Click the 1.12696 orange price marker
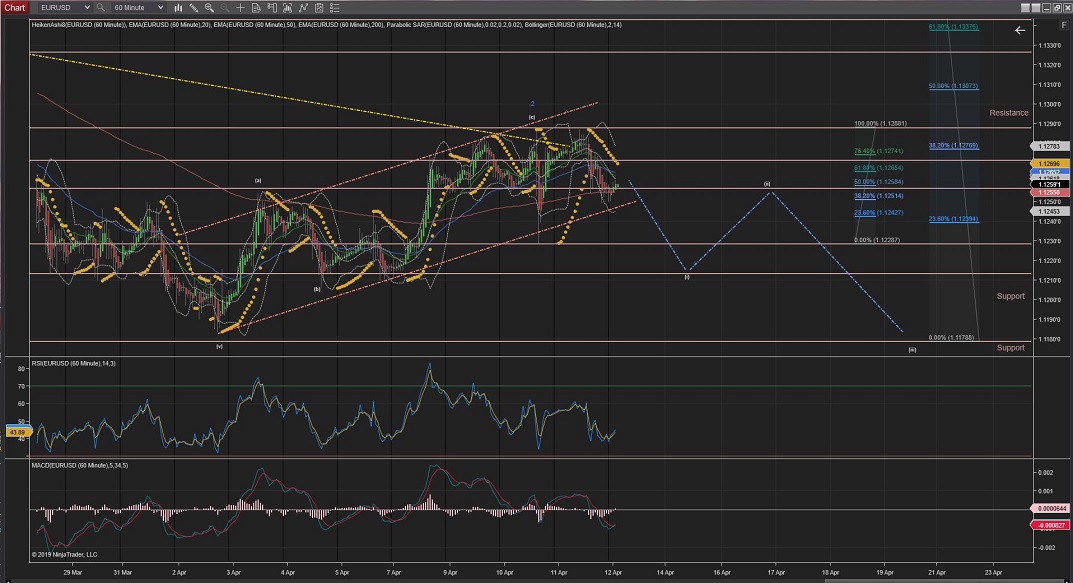The height and width of the screenshot is (583, 1073). 1049,162
